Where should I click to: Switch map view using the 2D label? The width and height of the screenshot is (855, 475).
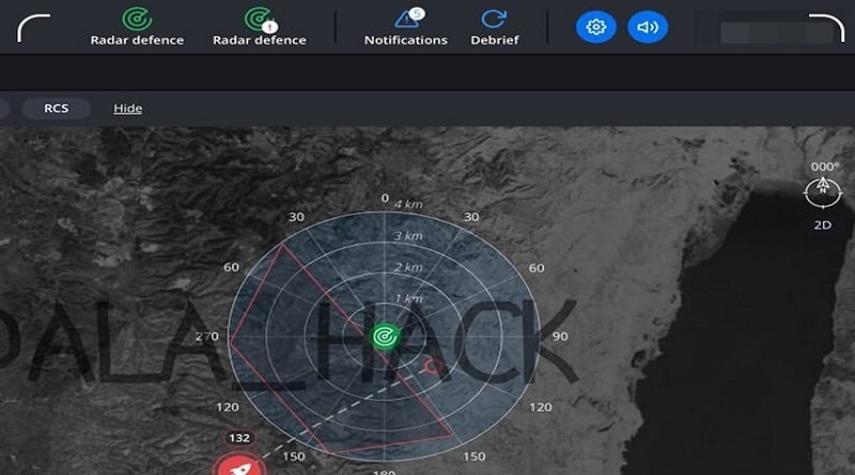point(822,225)
